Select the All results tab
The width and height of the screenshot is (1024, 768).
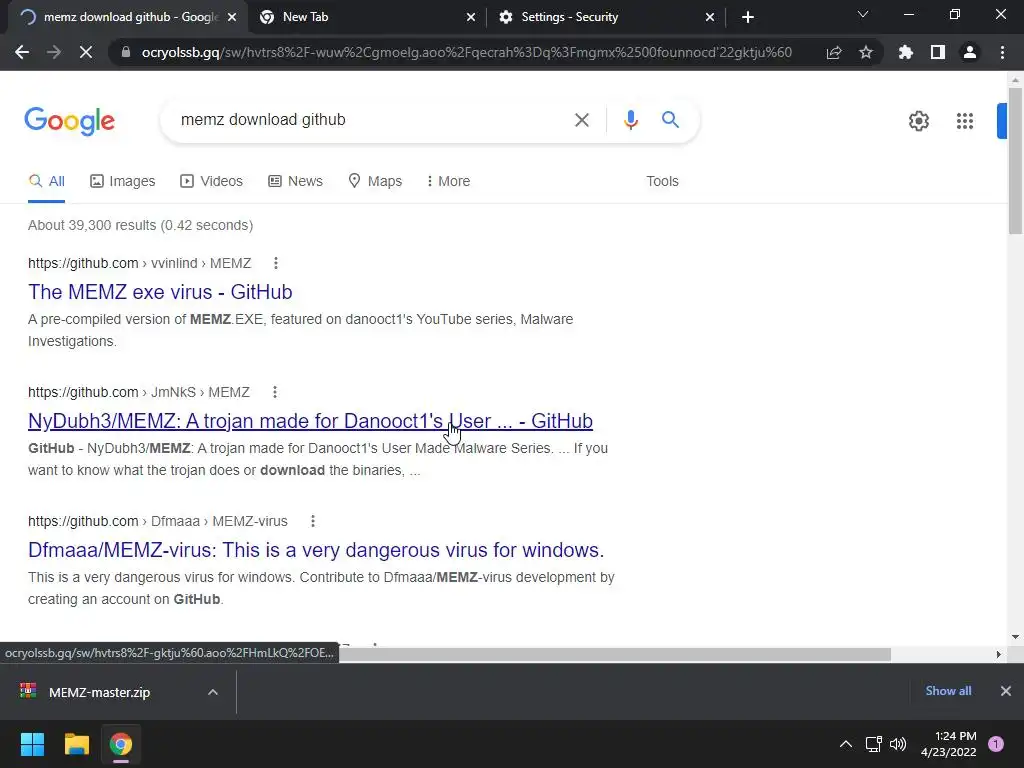pos(46,181)
